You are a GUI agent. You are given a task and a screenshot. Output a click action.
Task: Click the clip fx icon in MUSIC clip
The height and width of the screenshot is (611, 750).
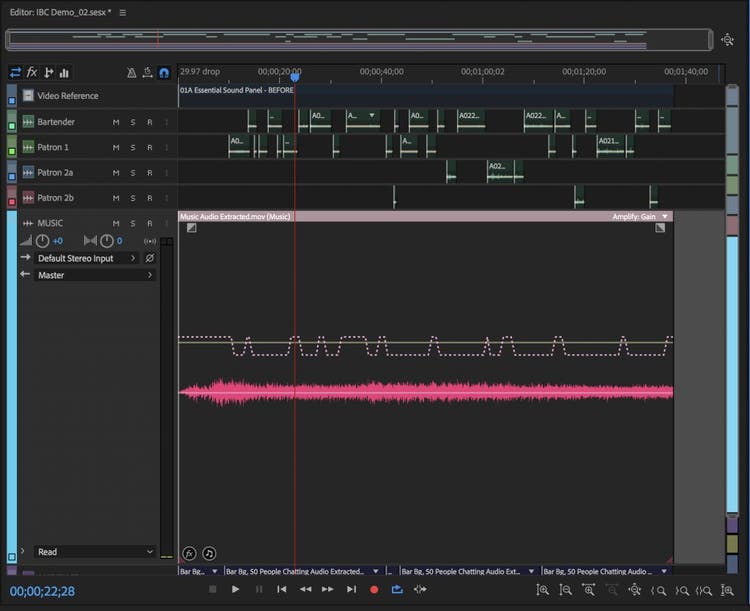pyautogui.click(x=189, y=553)
